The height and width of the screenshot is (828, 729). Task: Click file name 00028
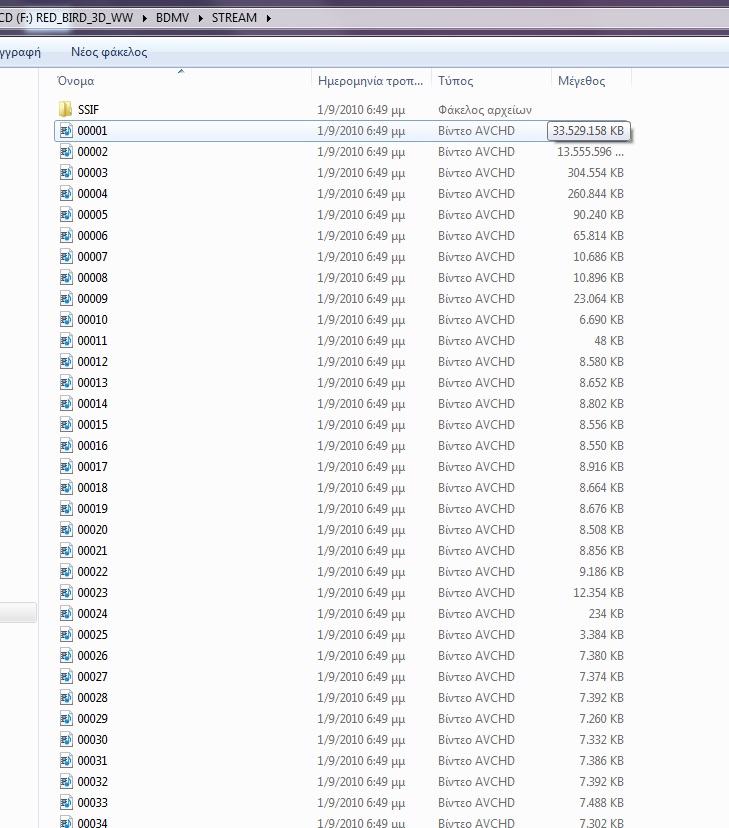92,698
